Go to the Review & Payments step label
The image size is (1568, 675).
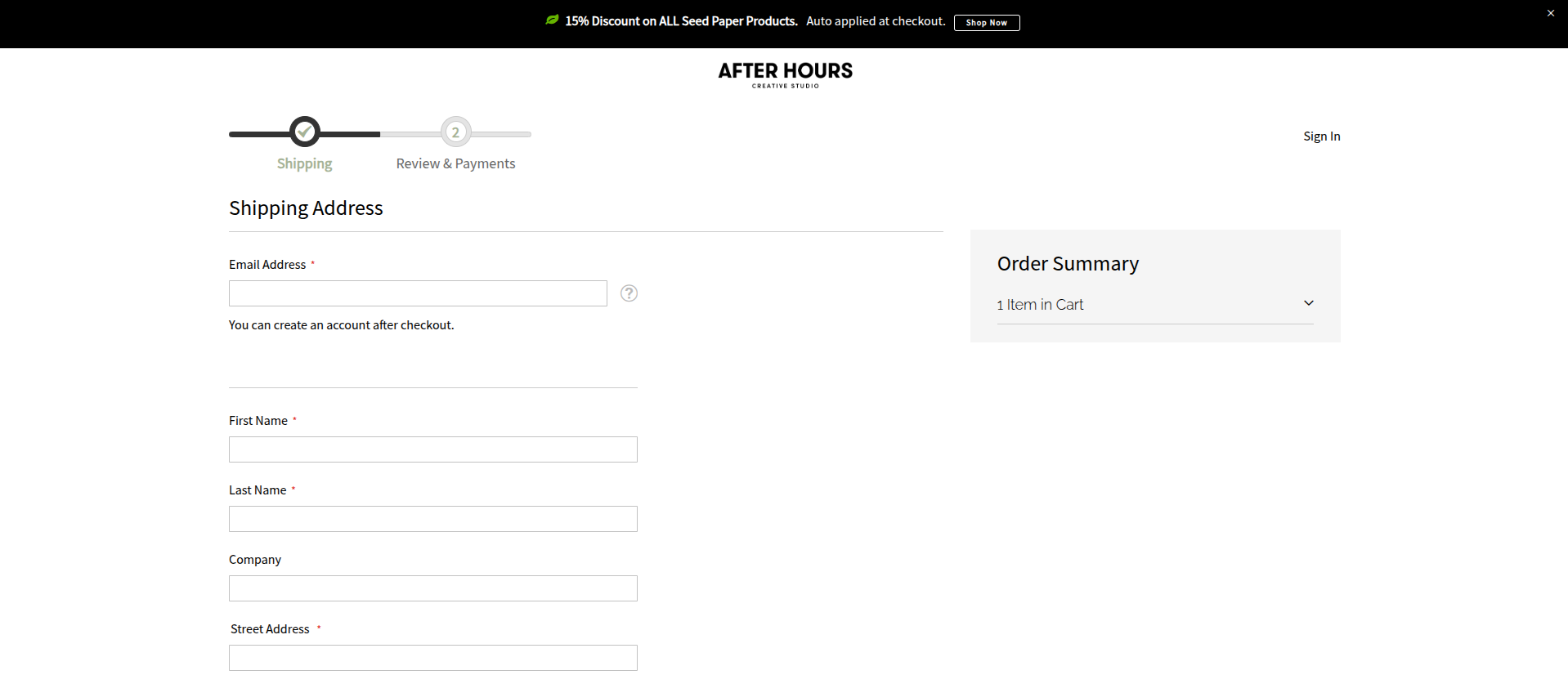tap(455, 163)
